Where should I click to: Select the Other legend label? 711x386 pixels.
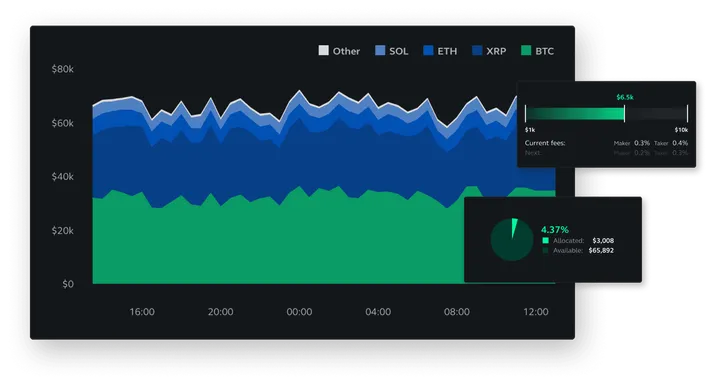346,51
